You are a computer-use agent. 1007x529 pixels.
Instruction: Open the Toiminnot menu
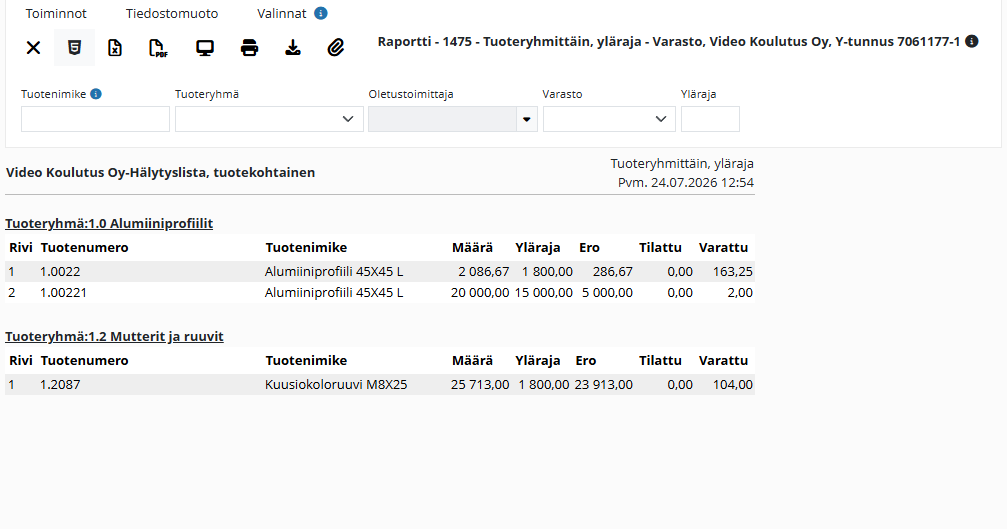[56, 13]
